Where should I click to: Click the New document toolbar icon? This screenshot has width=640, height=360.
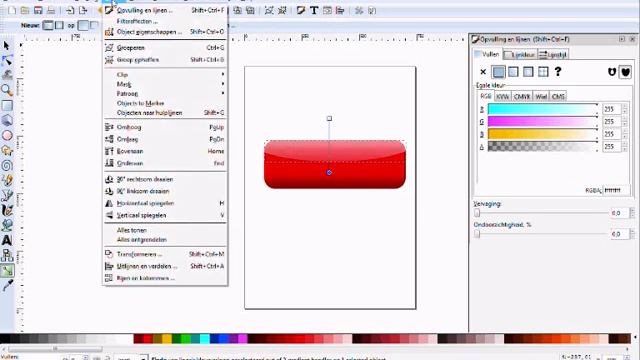[12, 11]
